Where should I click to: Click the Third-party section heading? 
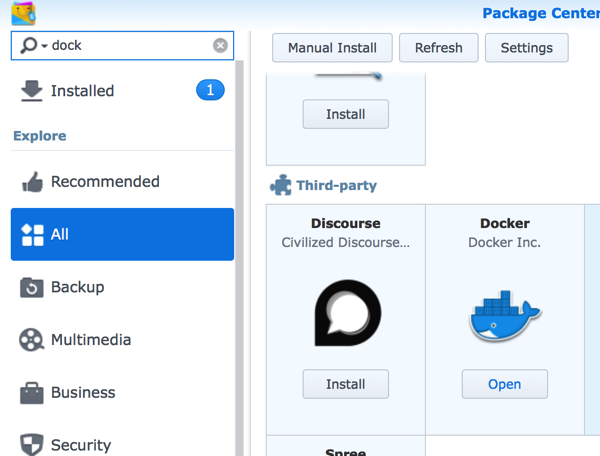click(336, 185)
